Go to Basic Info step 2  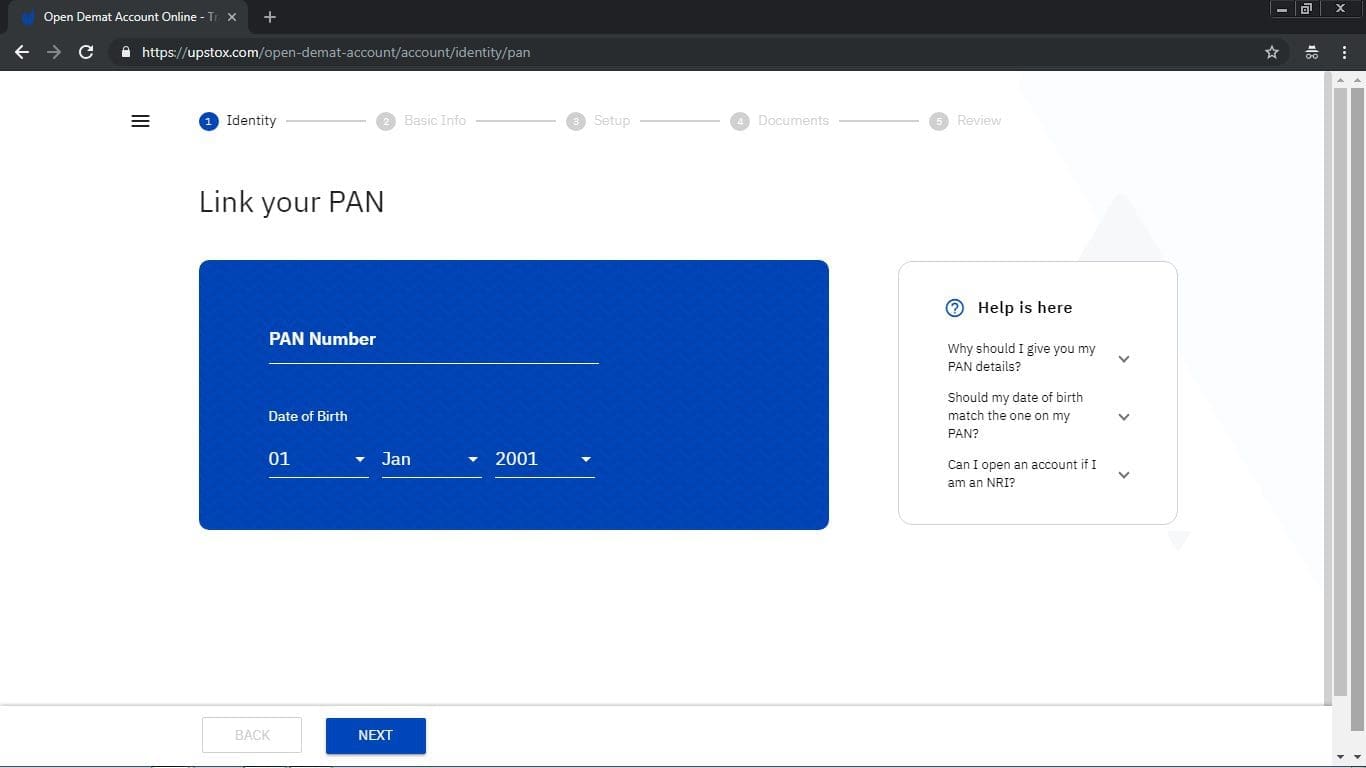421,121
